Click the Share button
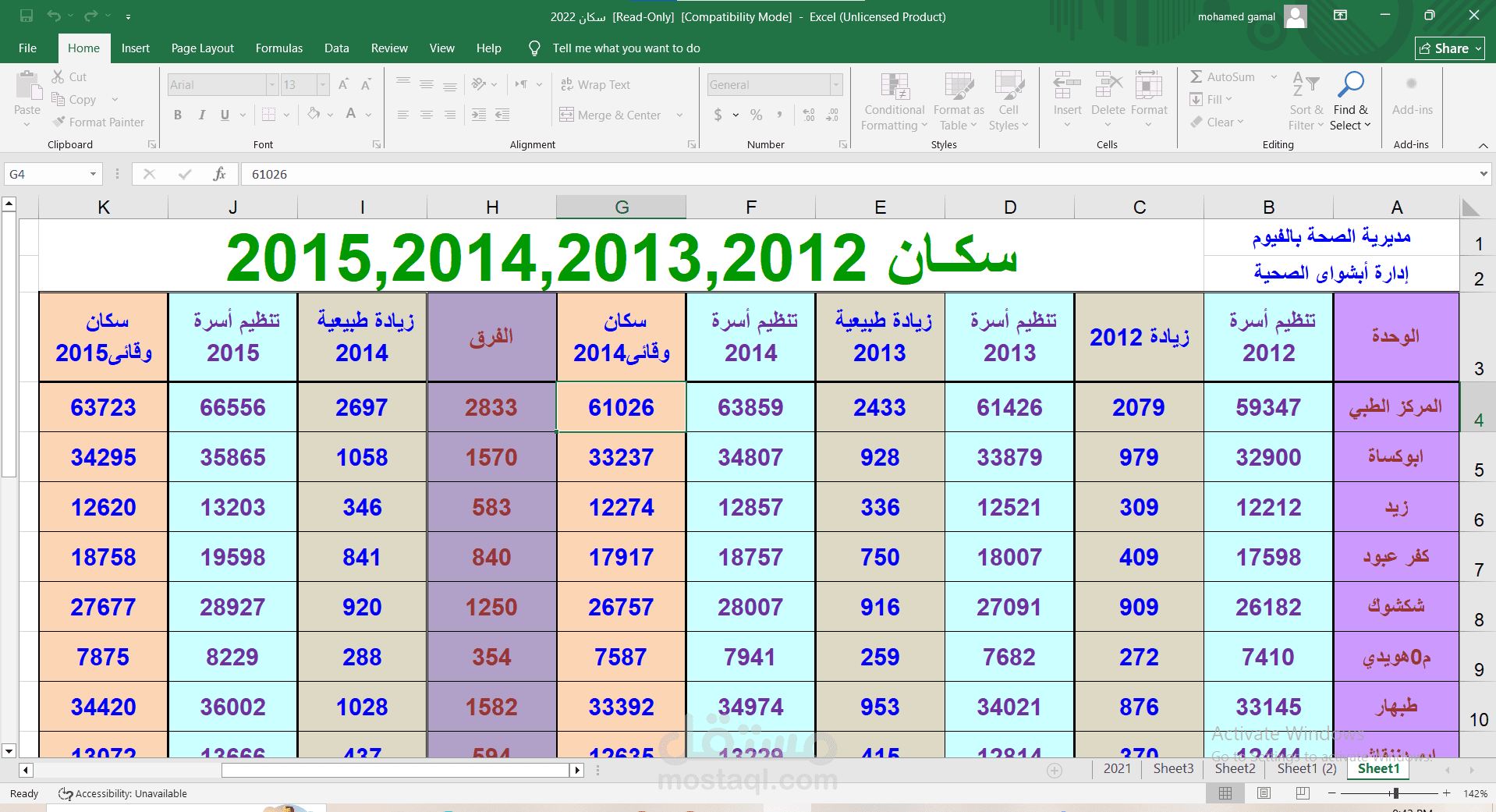Image resolution: width=1496 pixels, height=812 pixels. (1450, 48)
